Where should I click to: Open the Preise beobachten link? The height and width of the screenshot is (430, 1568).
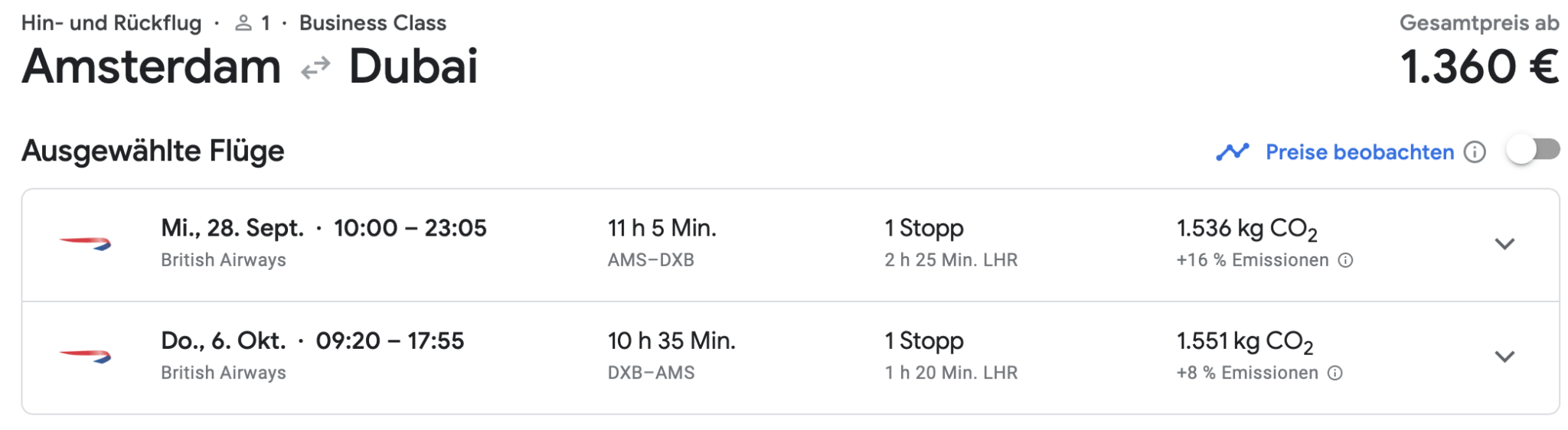[x=1360, y=152]
